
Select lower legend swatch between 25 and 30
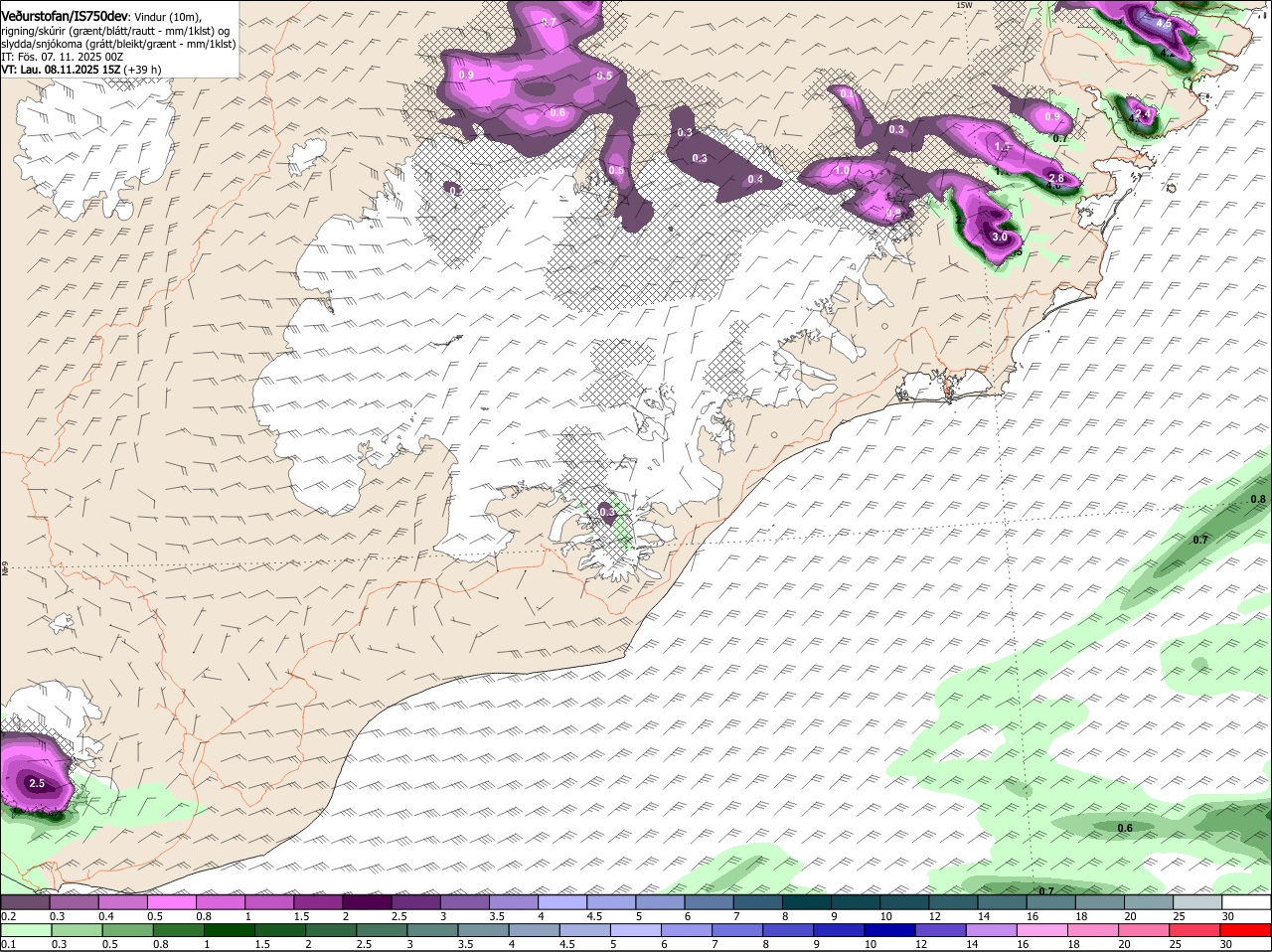coord(1196,930)
